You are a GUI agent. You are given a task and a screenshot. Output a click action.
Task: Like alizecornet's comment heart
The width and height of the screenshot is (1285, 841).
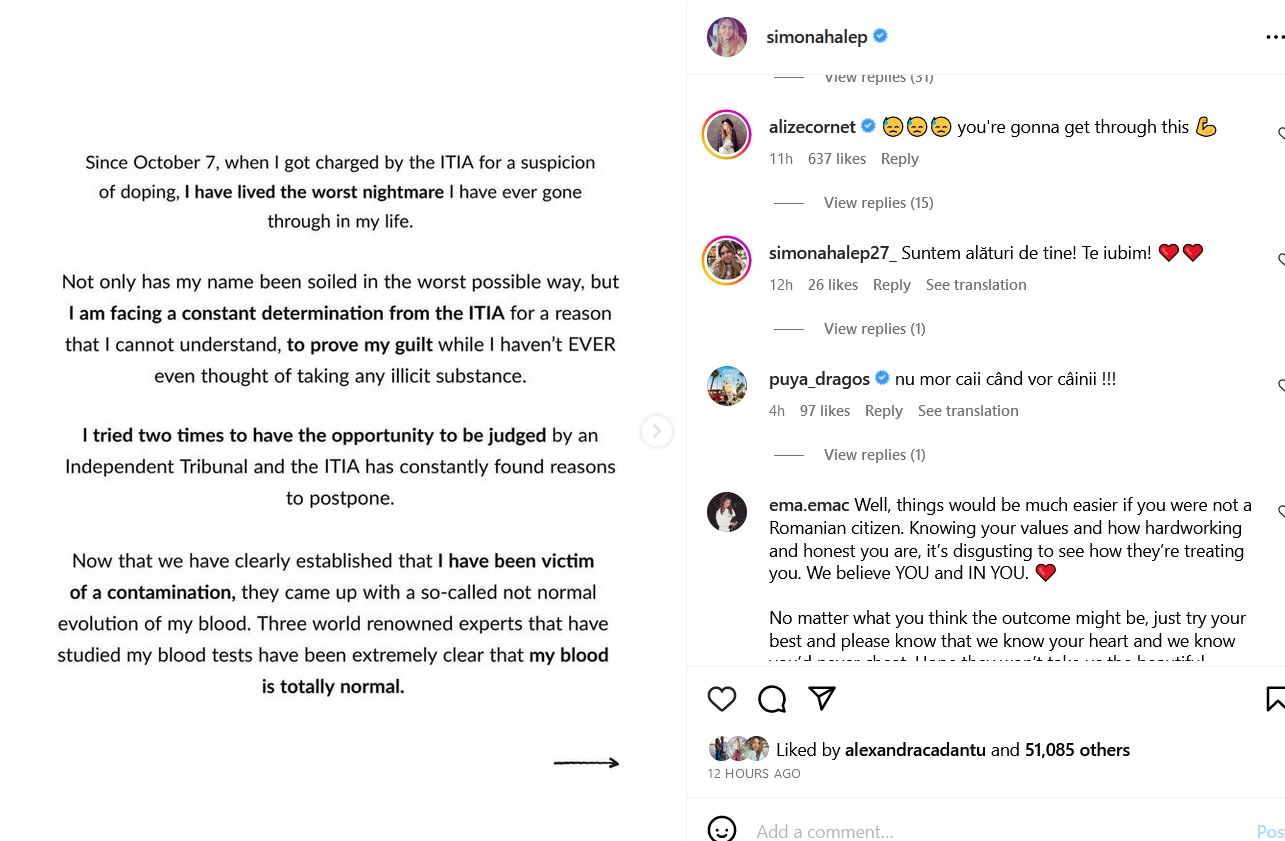click(1281, 134)
